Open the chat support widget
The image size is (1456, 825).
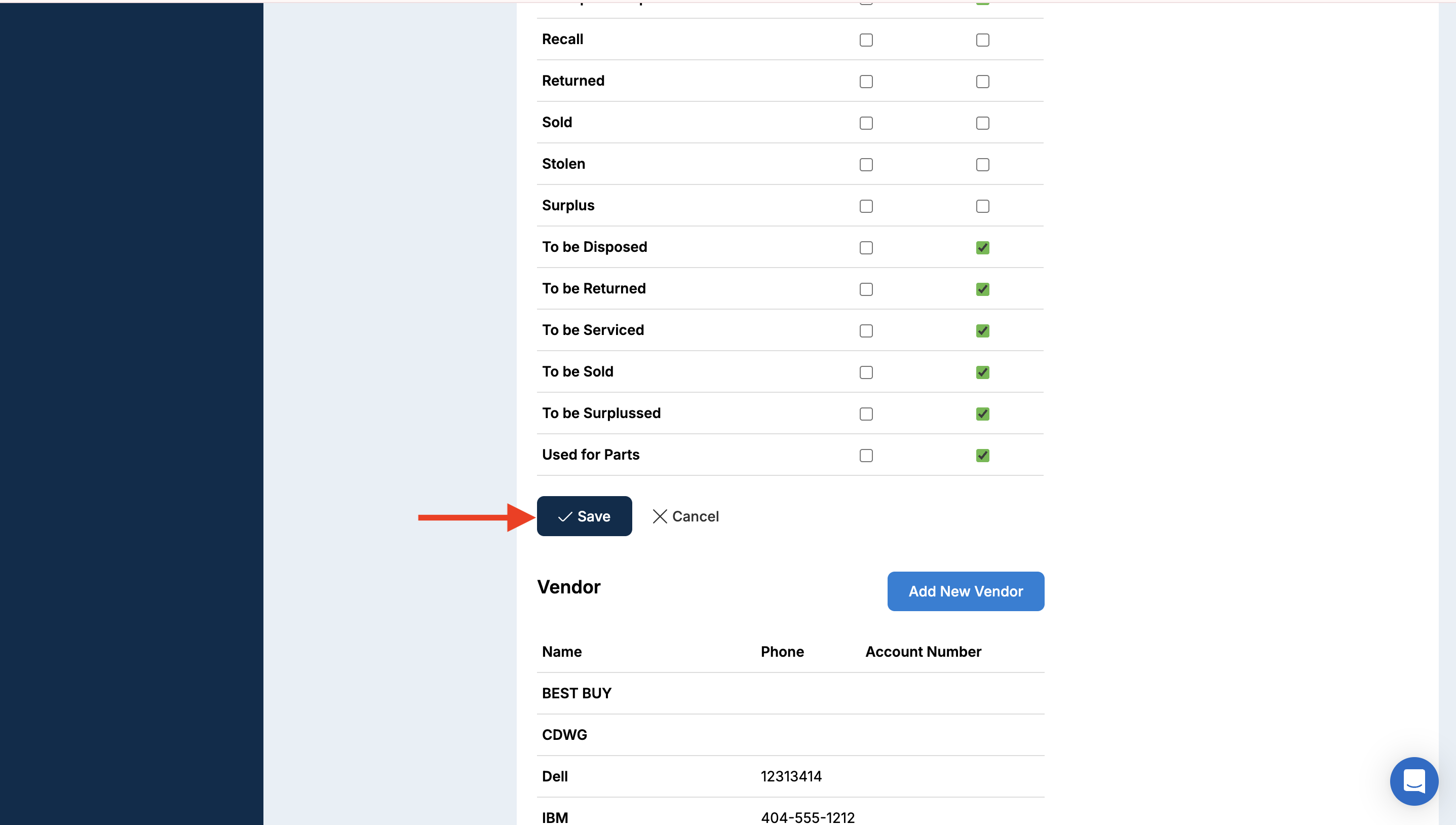(1413, 781)
